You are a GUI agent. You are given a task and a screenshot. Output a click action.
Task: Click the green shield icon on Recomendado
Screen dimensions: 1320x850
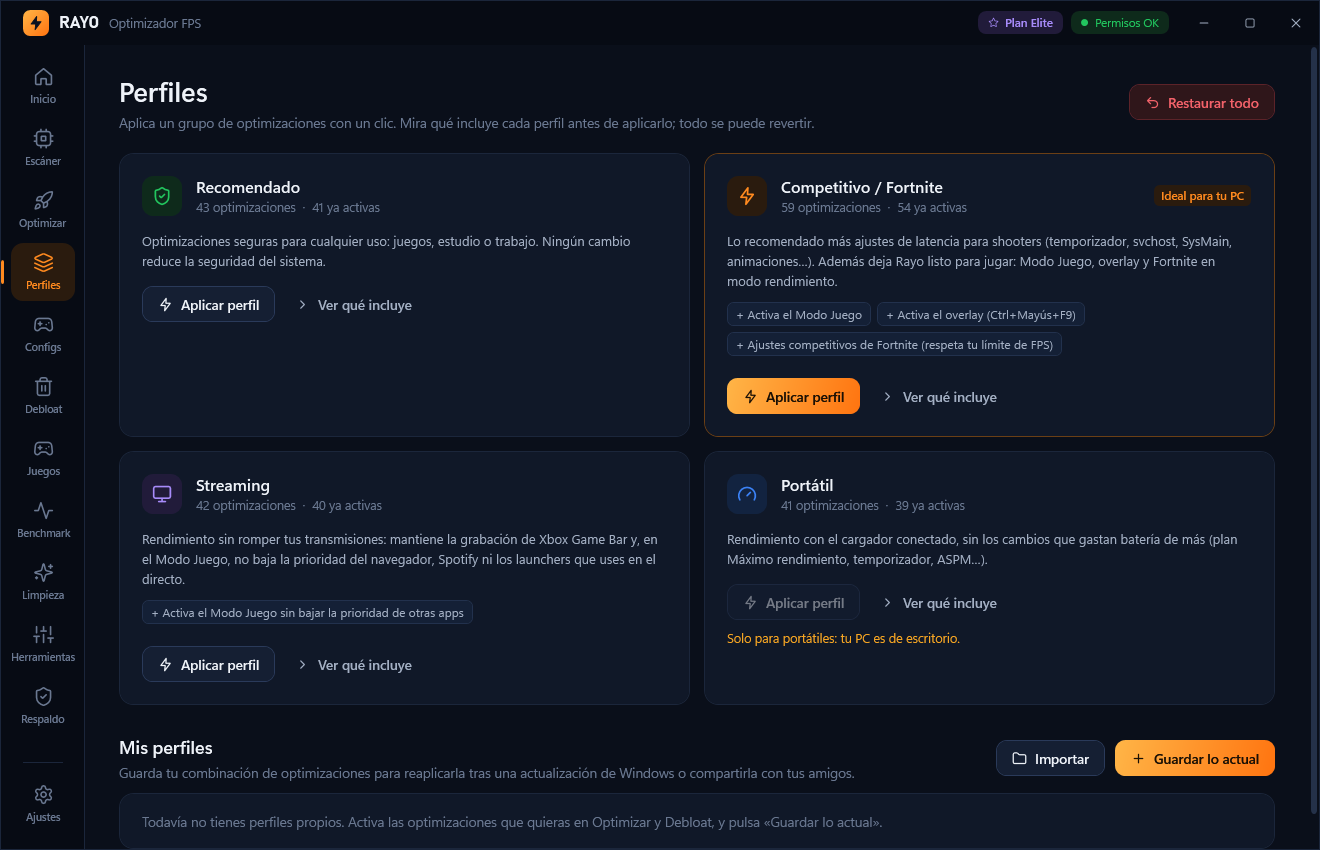coord(162,196)
